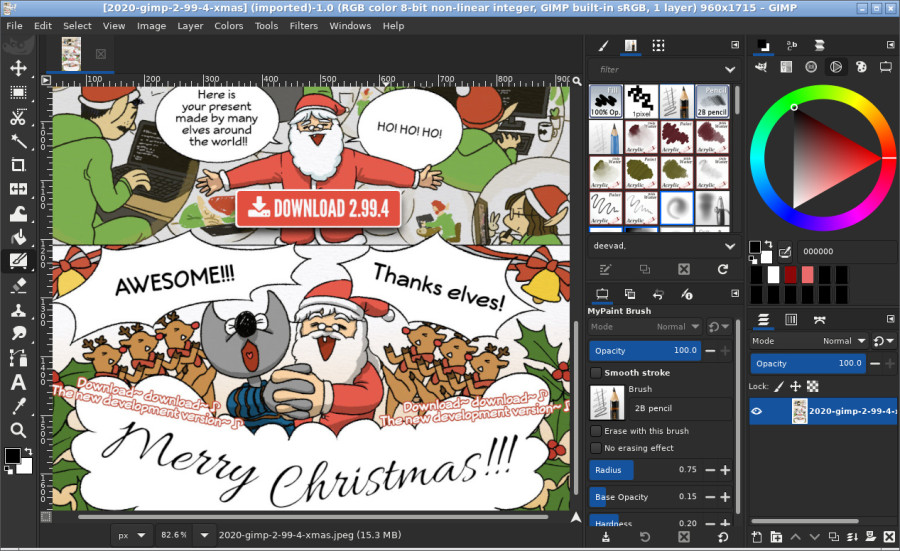Open the zoom percentage dropdown arrow
Screen dimensions: 900x551
tap(204, 535)
